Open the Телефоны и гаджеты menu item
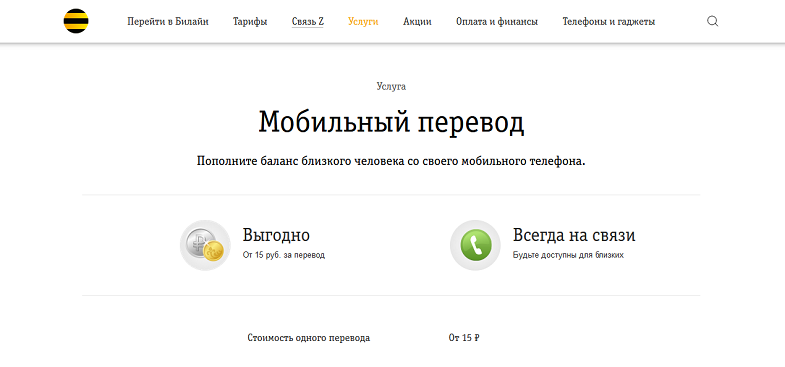The width and height of the screenshot is (785, 367). pos(609,22)
